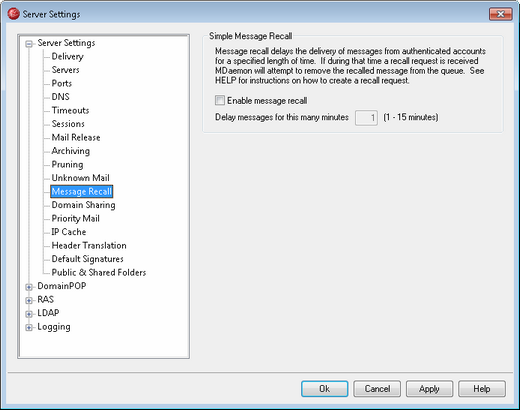Select Public & Shared Folders

pos(99,272)
